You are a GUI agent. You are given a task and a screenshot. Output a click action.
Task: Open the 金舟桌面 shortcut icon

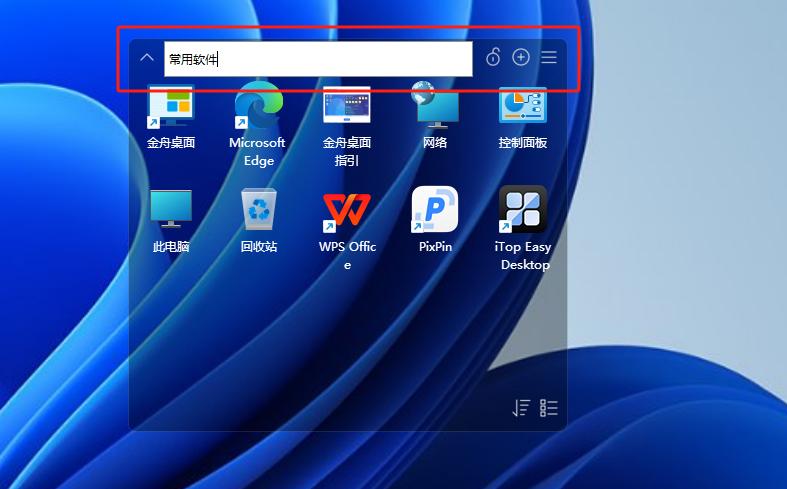click(x=170, y=108)
